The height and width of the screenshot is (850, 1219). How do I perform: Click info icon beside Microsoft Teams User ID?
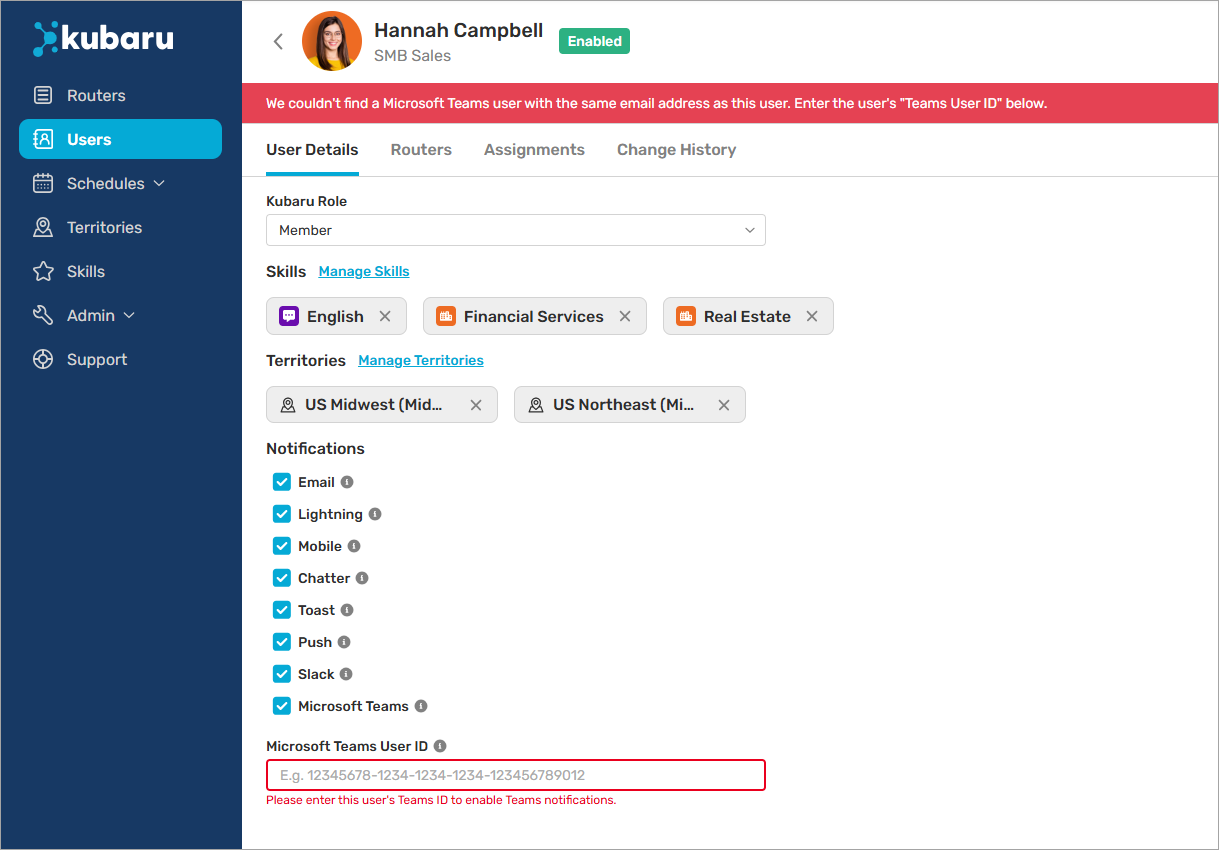(440, 746)
